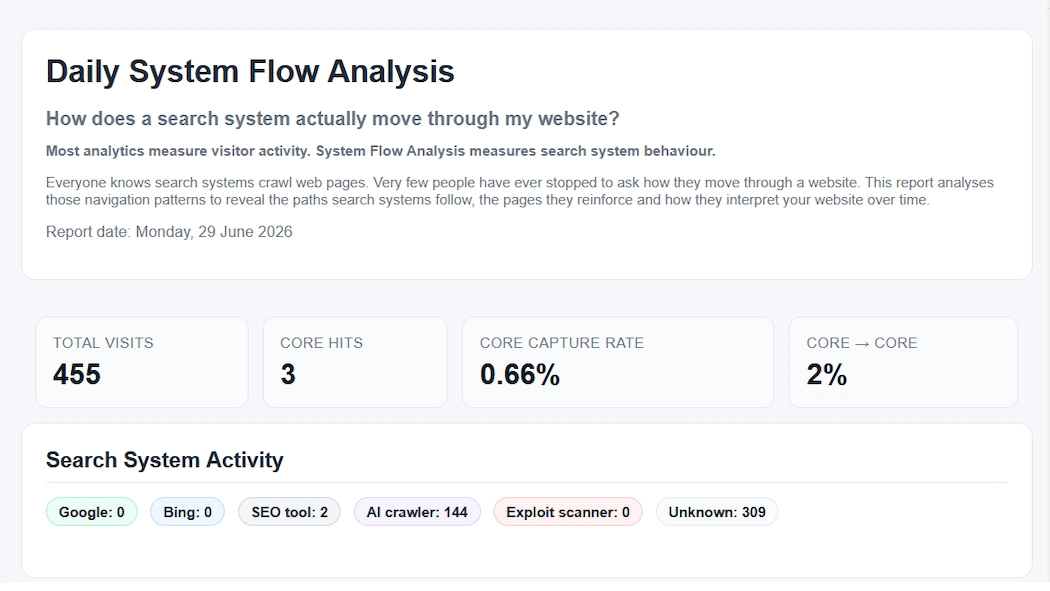Click the Total Visits card showing 455
This screenshot has width=1050, height=591.
point(142,362)
